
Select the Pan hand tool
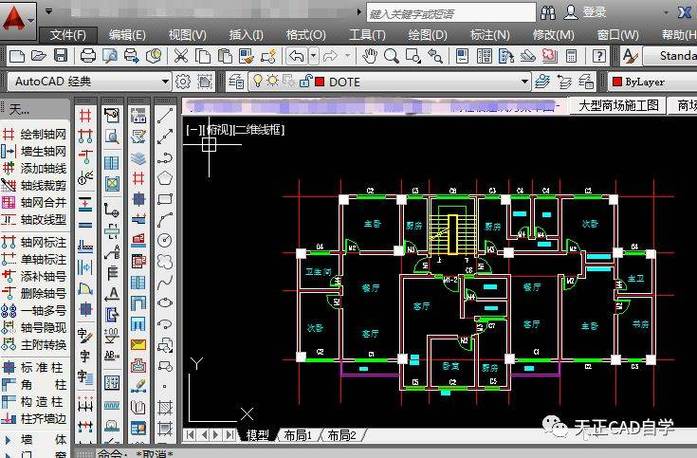[369, 56]
